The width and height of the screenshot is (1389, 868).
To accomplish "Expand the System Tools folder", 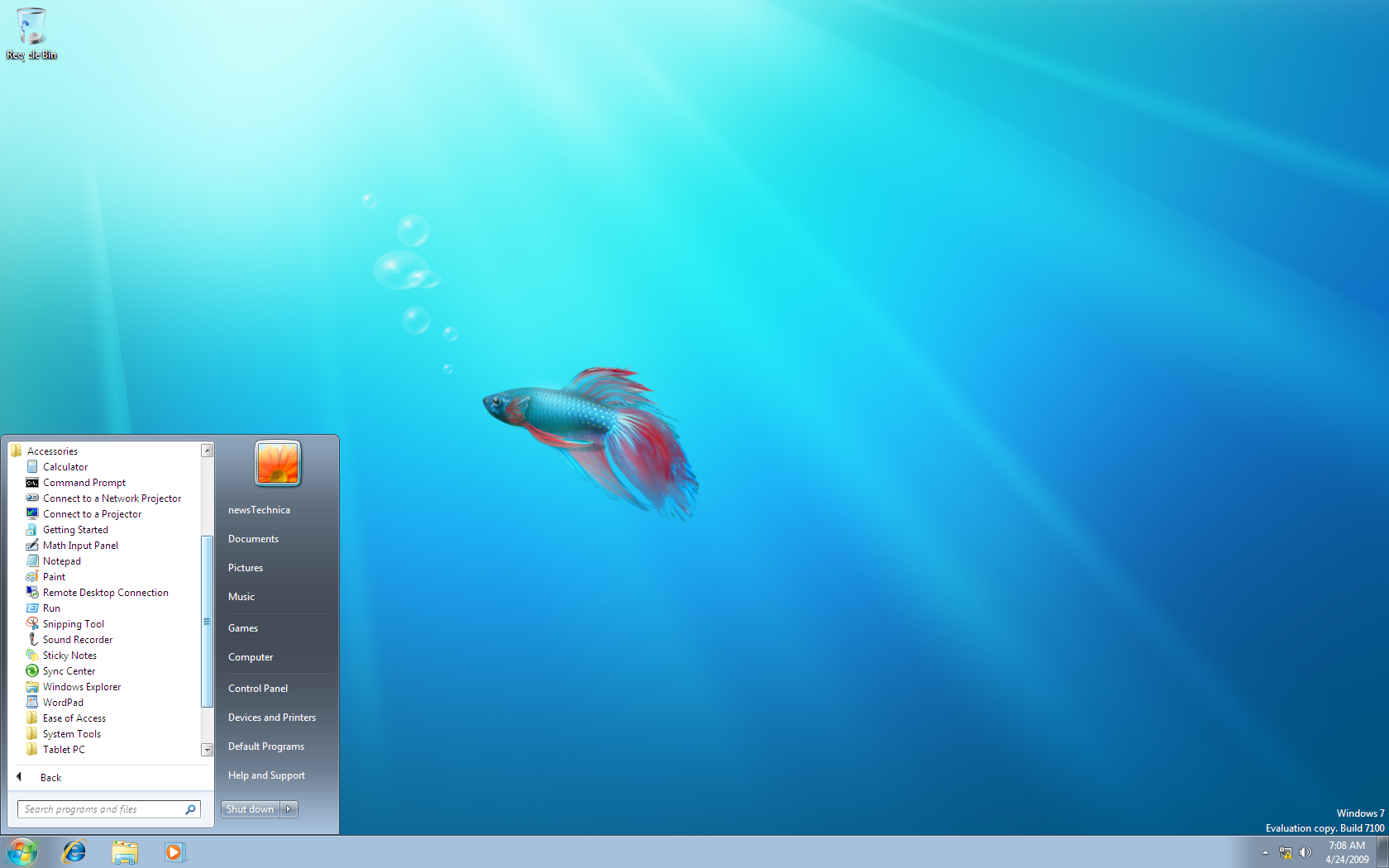I will point(70,733).
